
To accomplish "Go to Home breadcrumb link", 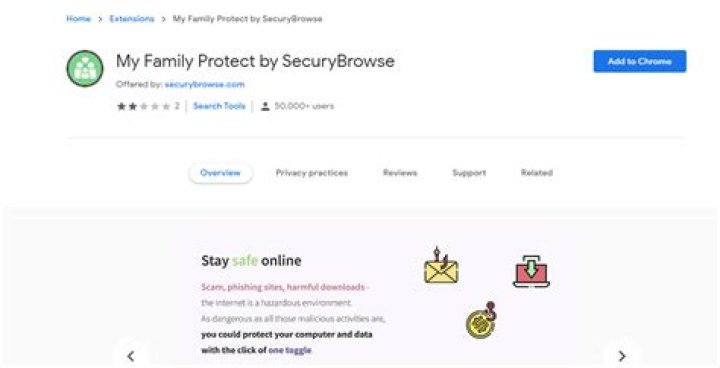I will tap(79, 19).
